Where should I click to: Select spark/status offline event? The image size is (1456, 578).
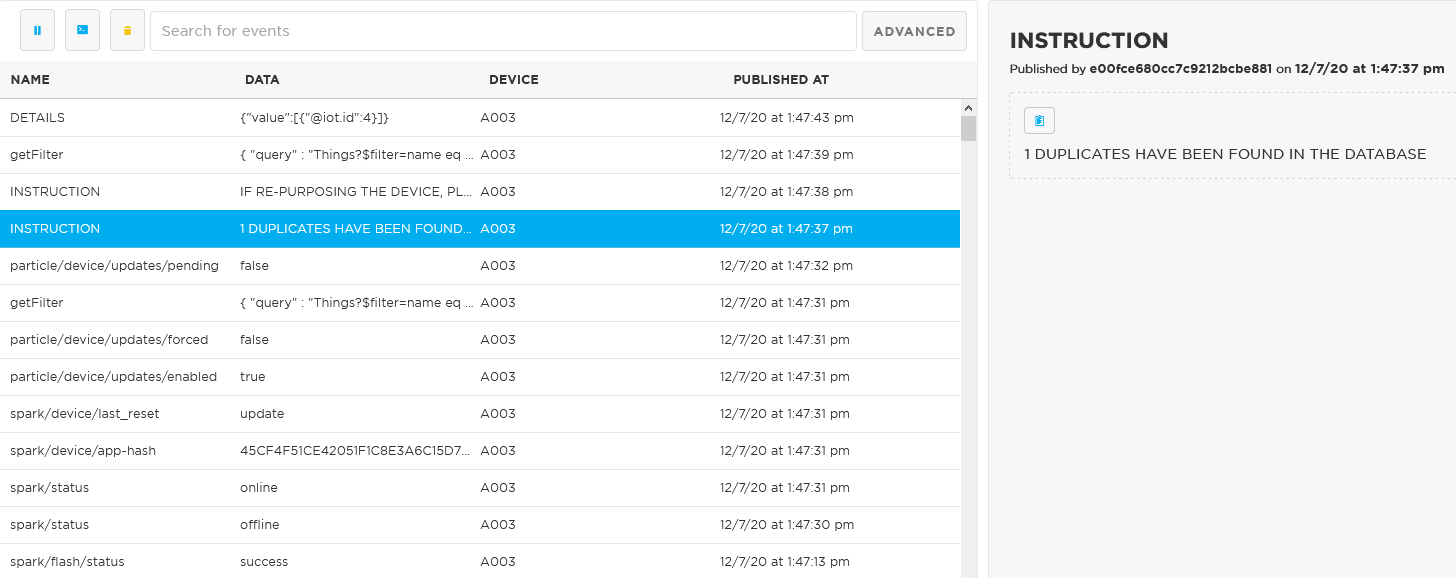[480, 525]
